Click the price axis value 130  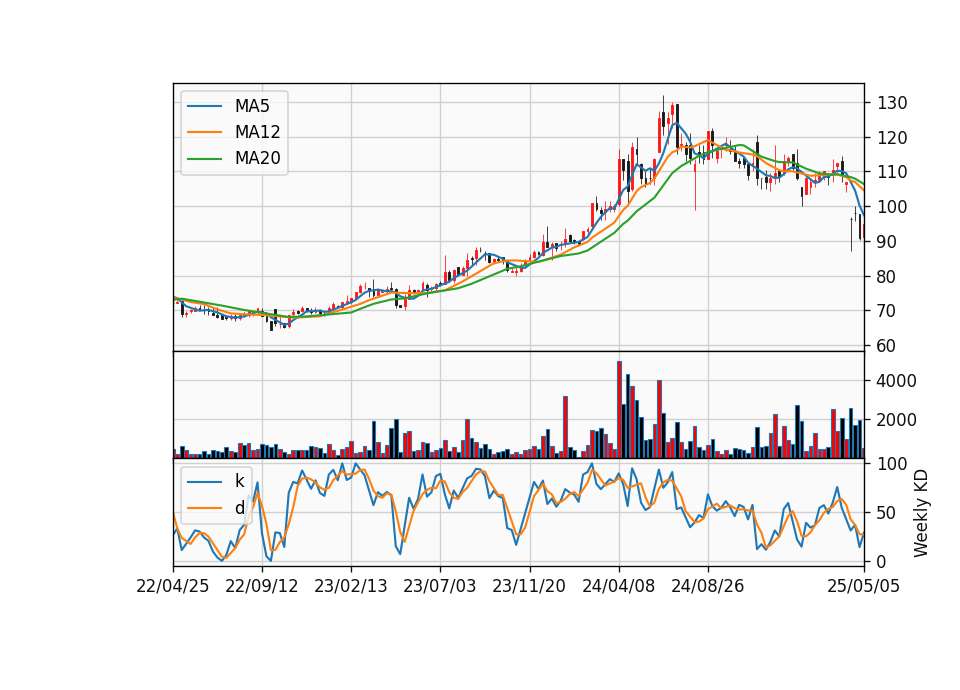click(892, 103)
